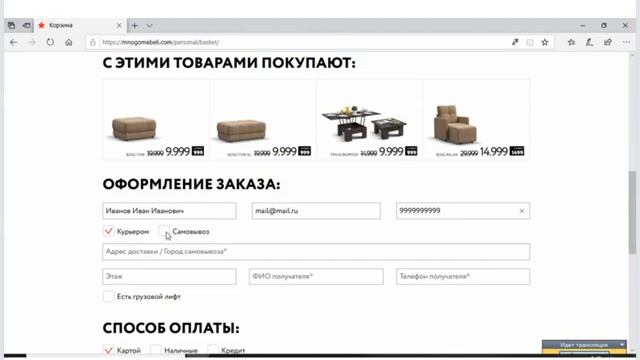Click the tabs you've set aside icon
The width and height of the screenshot is (640, 360).
[x=11, y=25]
